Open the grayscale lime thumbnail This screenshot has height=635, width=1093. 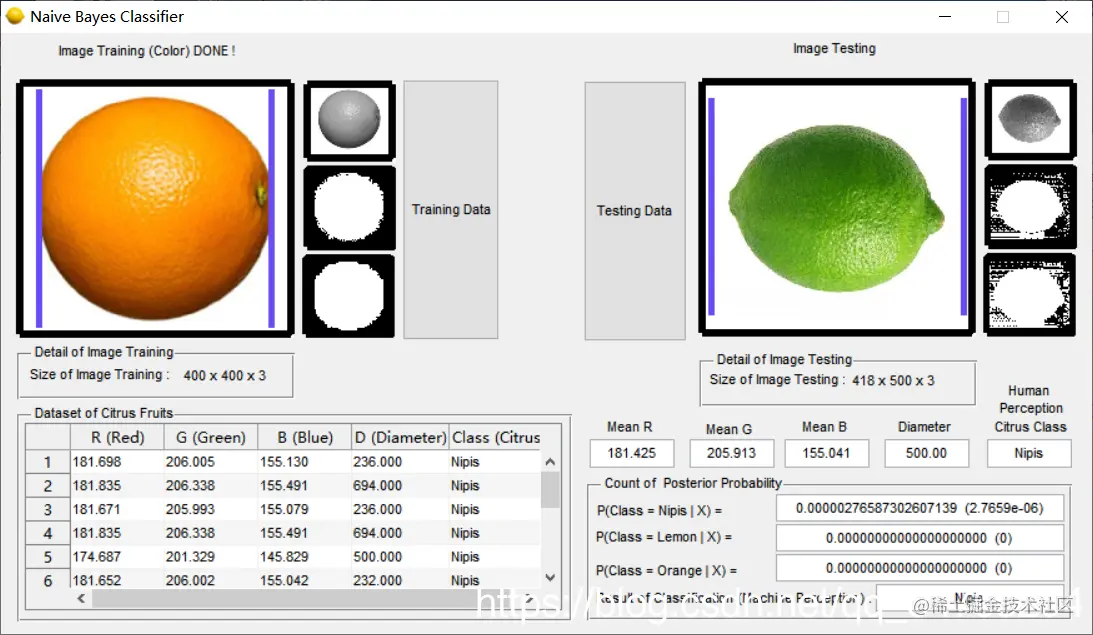(x=1030, y=118)
